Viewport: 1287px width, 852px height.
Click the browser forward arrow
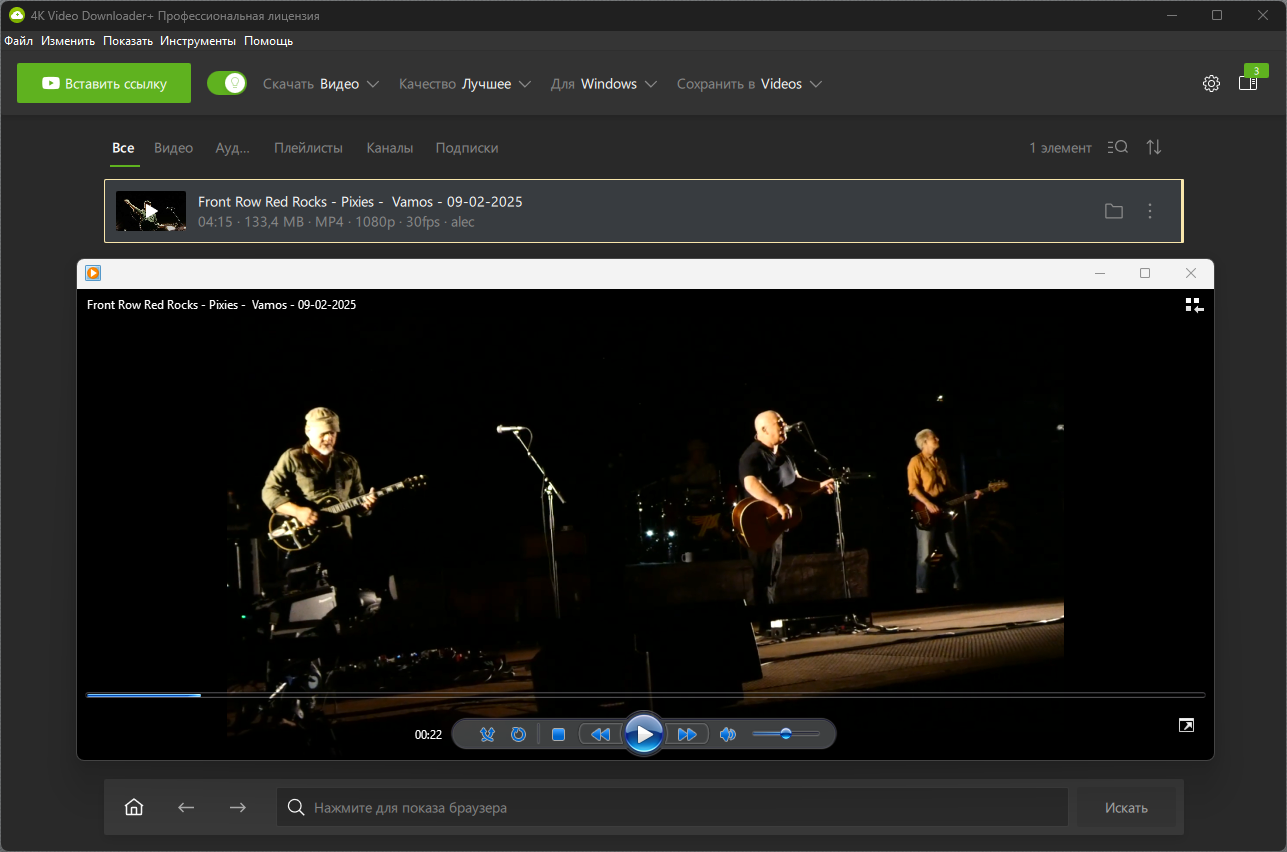[237, 807]
